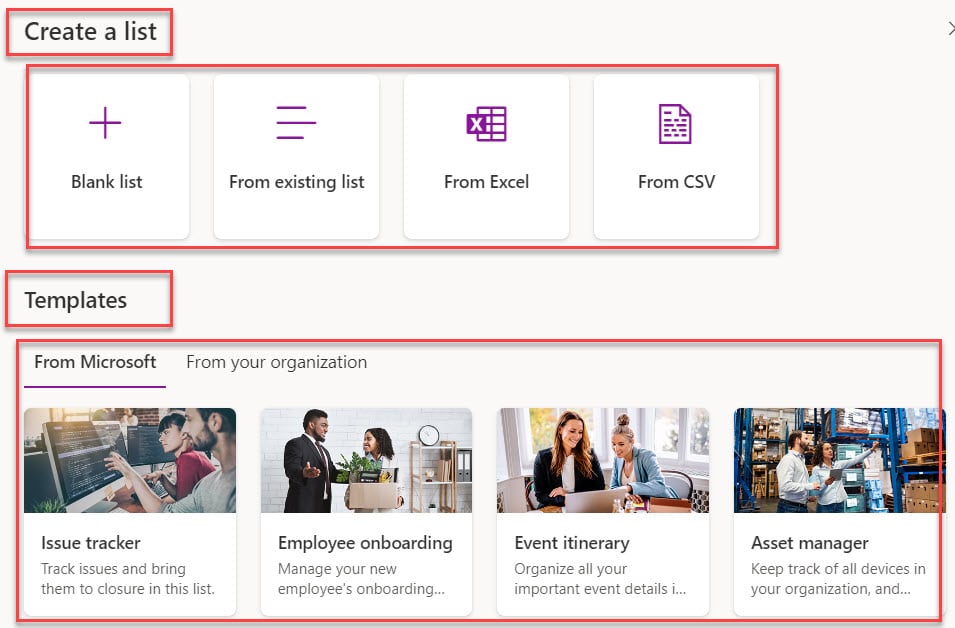Open the Asset manager template image
This screenshot has width=955, height=628.
[839, 460]
